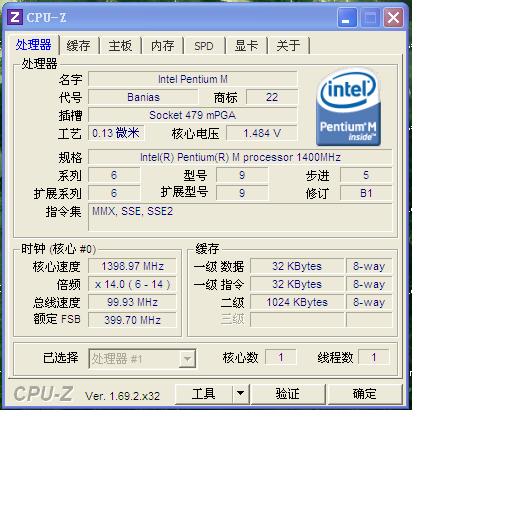Click the 型号 value 9

coord(242,175)
